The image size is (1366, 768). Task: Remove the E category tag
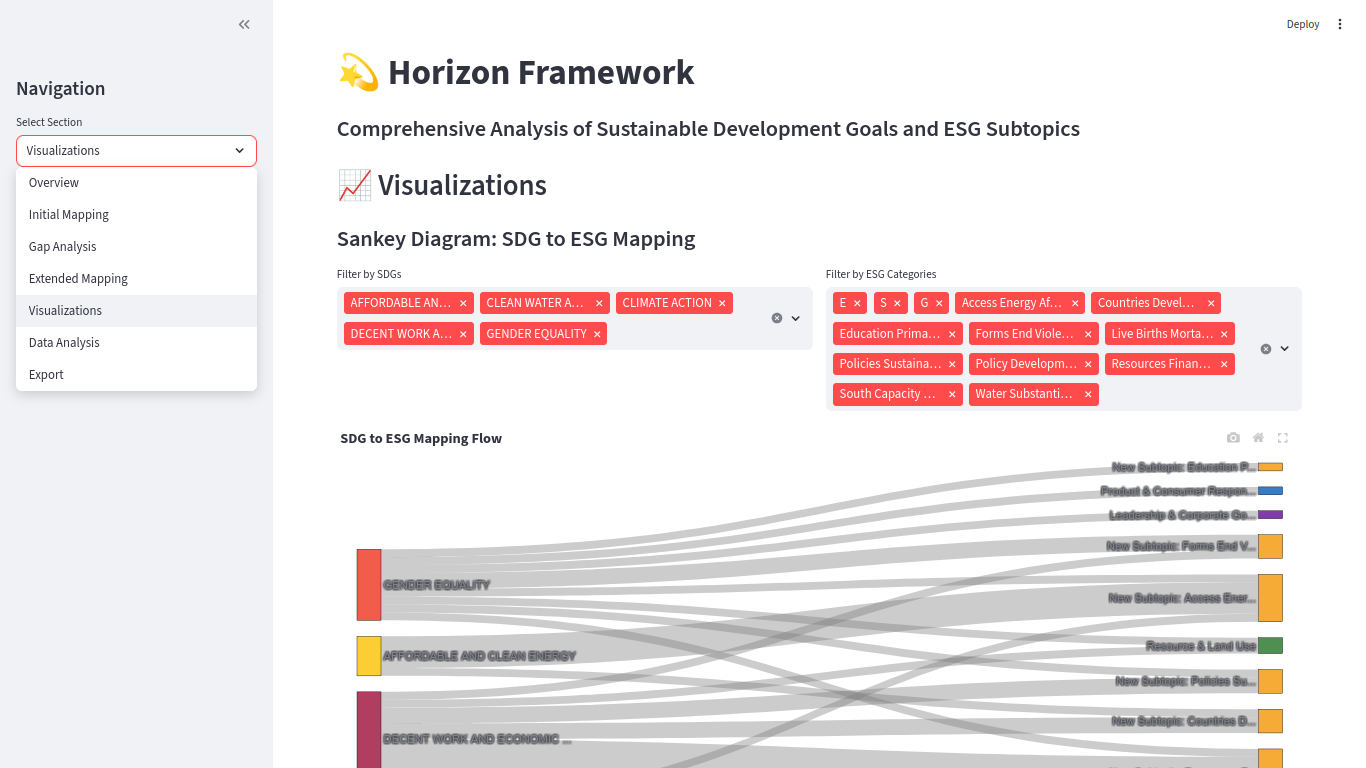(x=857, y=303)
